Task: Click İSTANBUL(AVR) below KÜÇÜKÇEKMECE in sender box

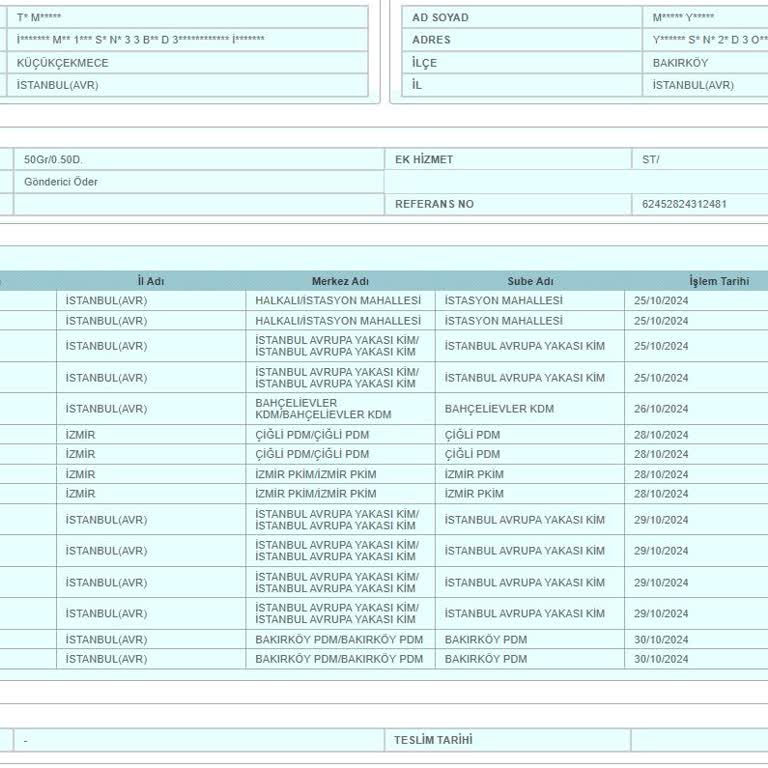Action: [x=57, y=85]
